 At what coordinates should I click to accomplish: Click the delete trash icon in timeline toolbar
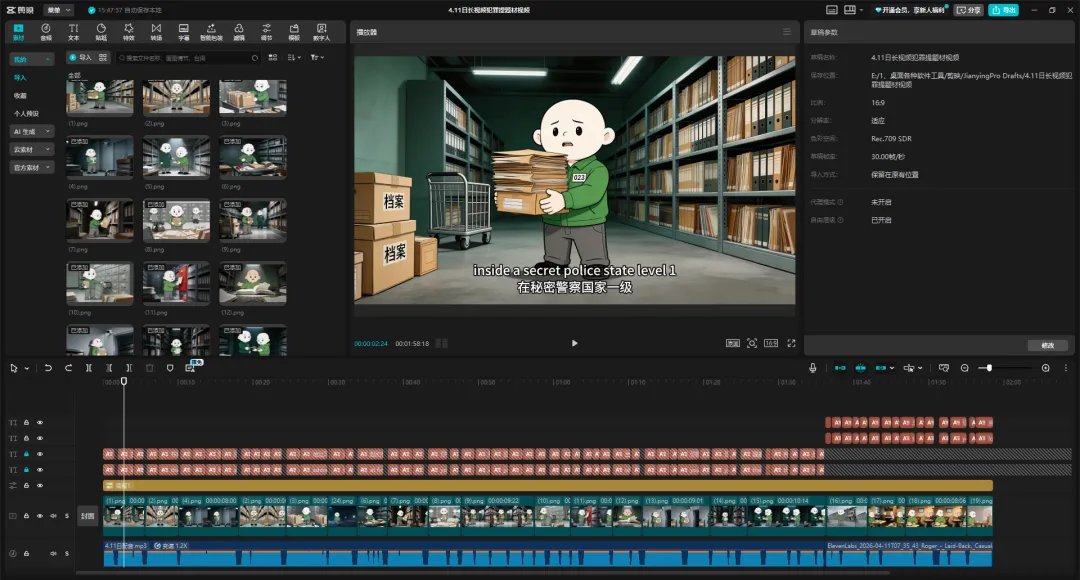(149, 368)
